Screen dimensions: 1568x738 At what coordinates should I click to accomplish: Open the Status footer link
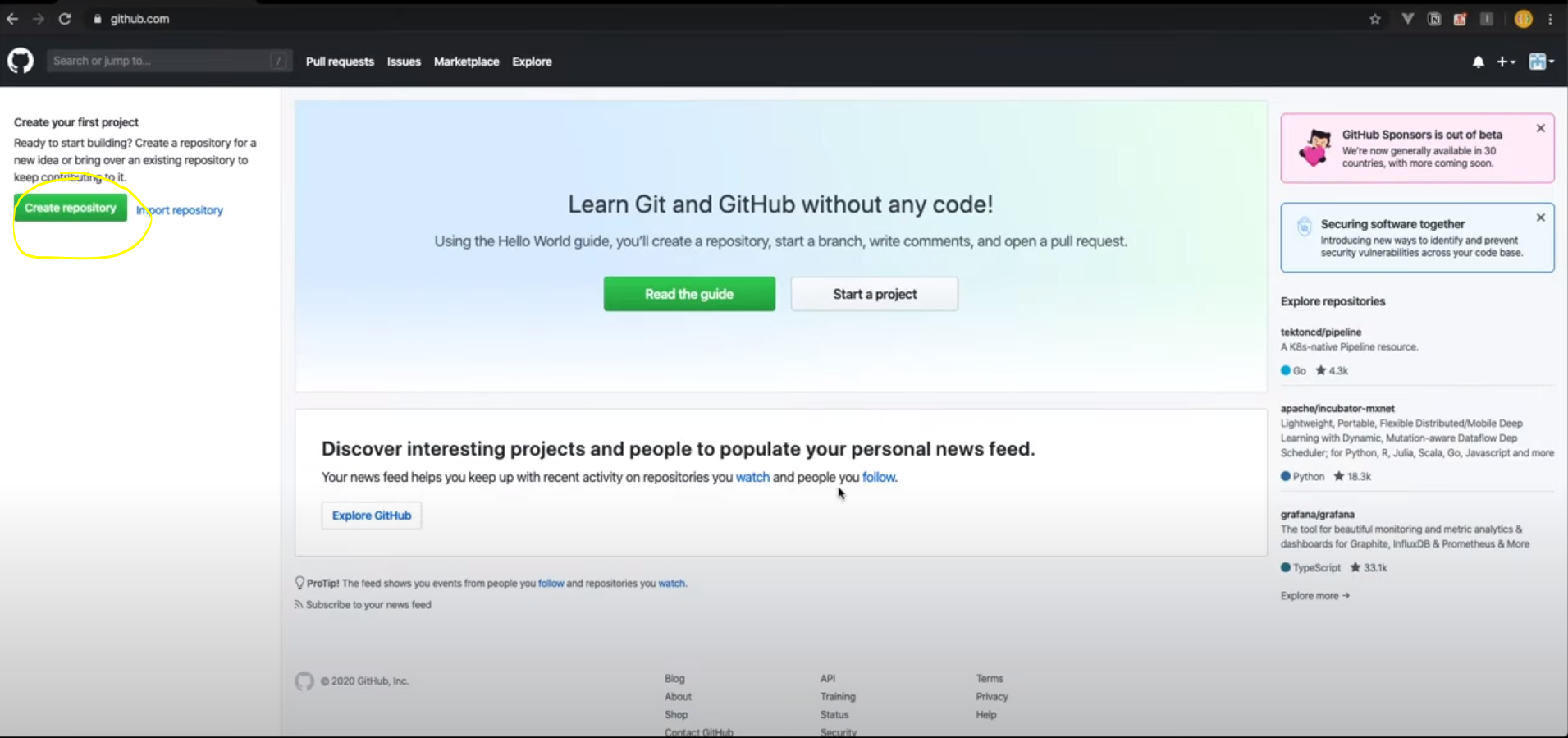[x=834, y=715]
